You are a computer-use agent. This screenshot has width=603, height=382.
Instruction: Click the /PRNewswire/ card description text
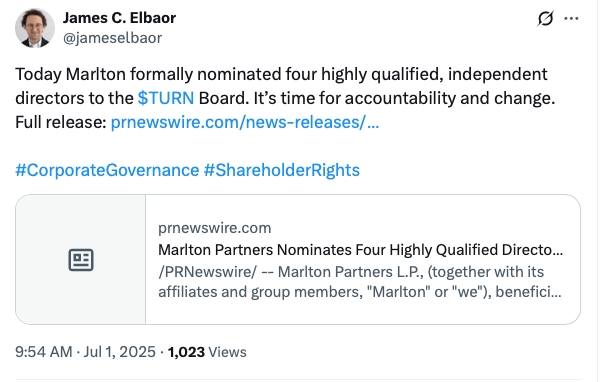pyautogui.click(x=360, y=282)
